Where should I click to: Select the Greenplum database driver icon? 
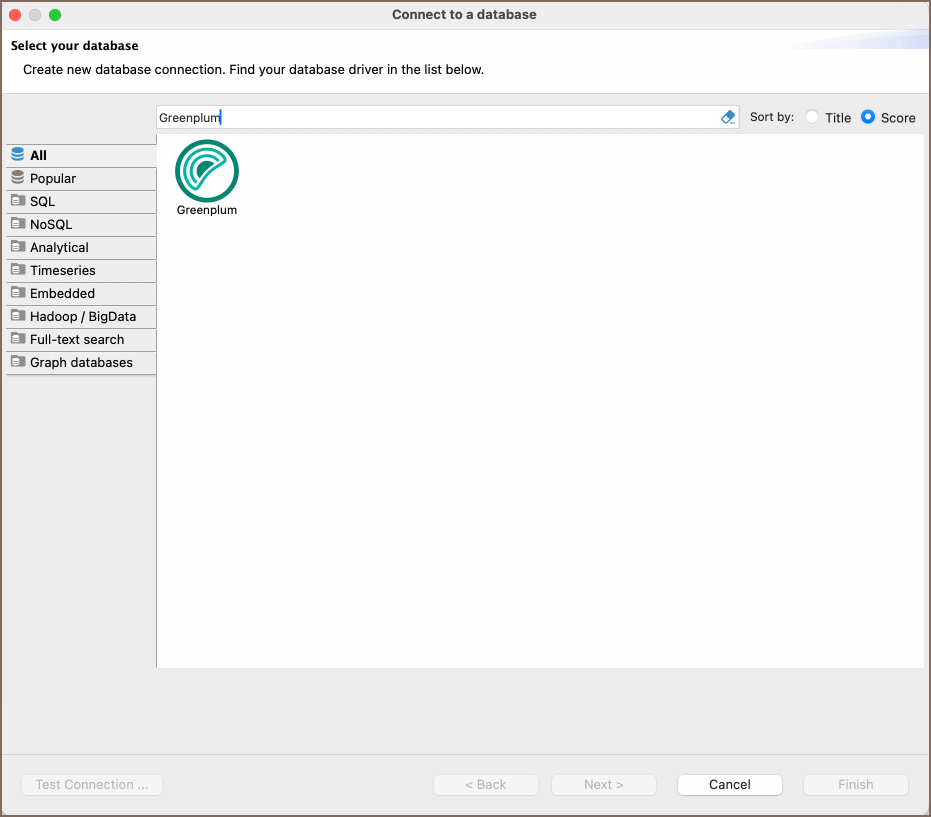207,171
